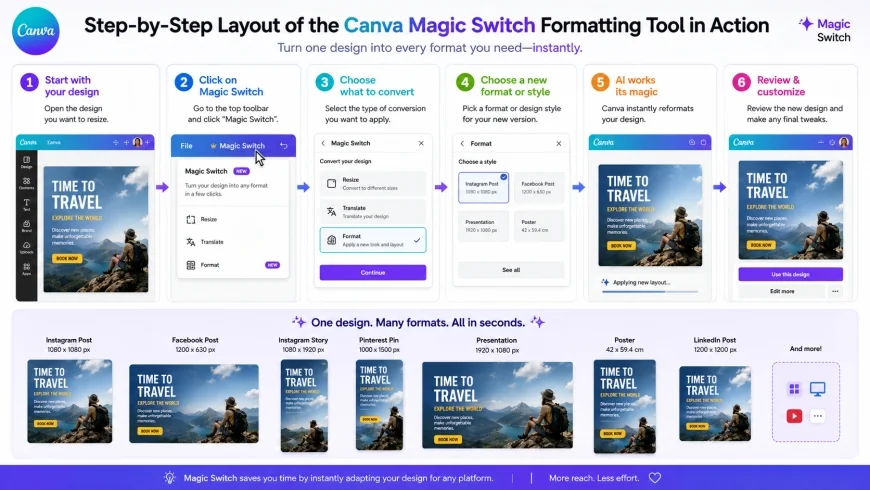Click the lightbulb icon in the footer
This screenshot has height=490, width=870.
click(x=170, y=477)
